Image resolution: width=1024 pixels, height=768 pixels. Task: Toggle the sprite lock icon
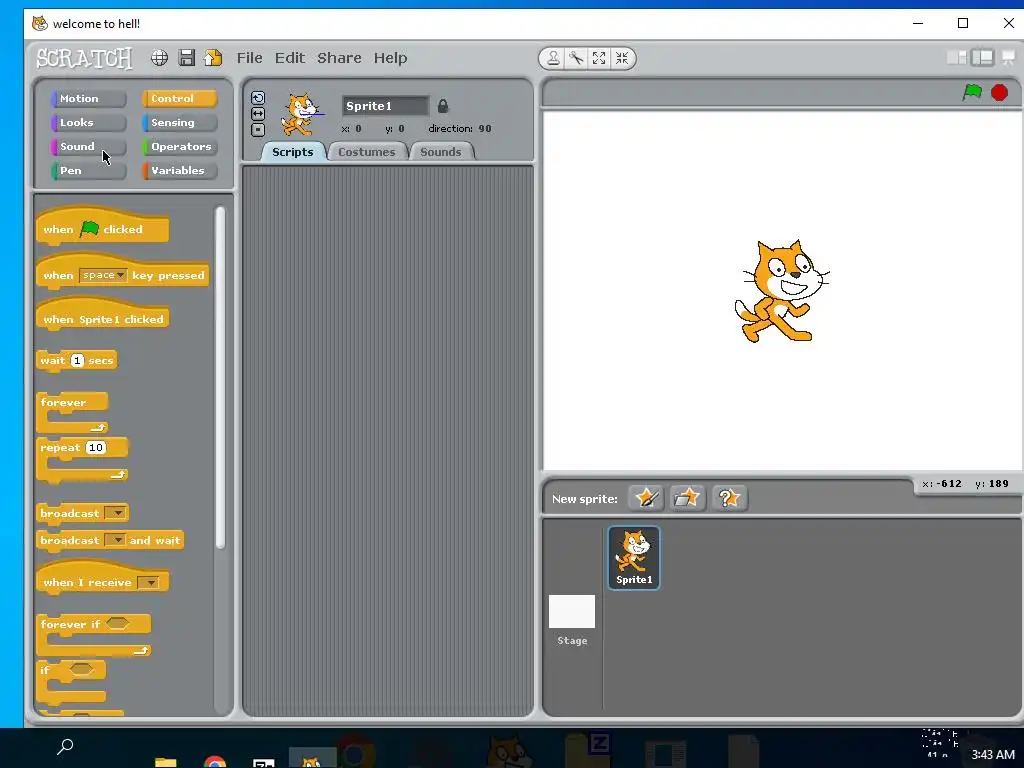(x=443, y=106)
